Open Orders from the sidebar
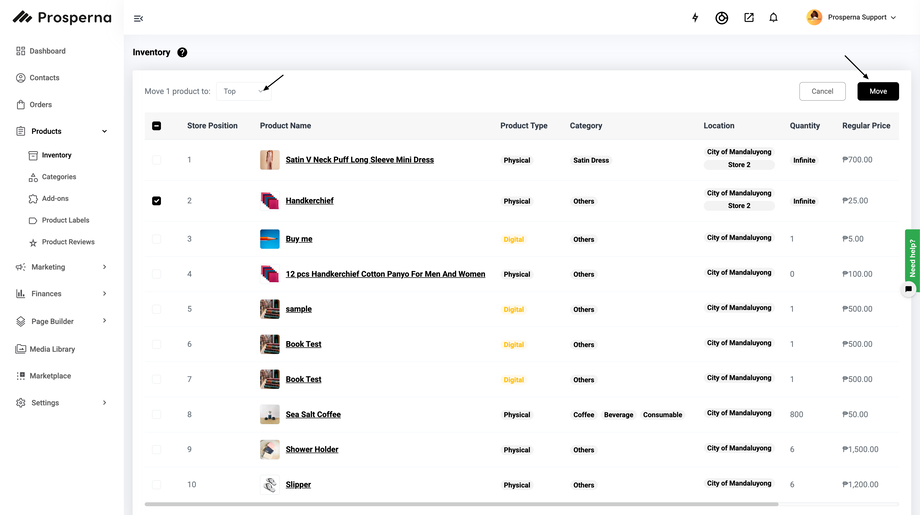Image resolution: width=920 pixels, height=515 pixels. (40, 104)
